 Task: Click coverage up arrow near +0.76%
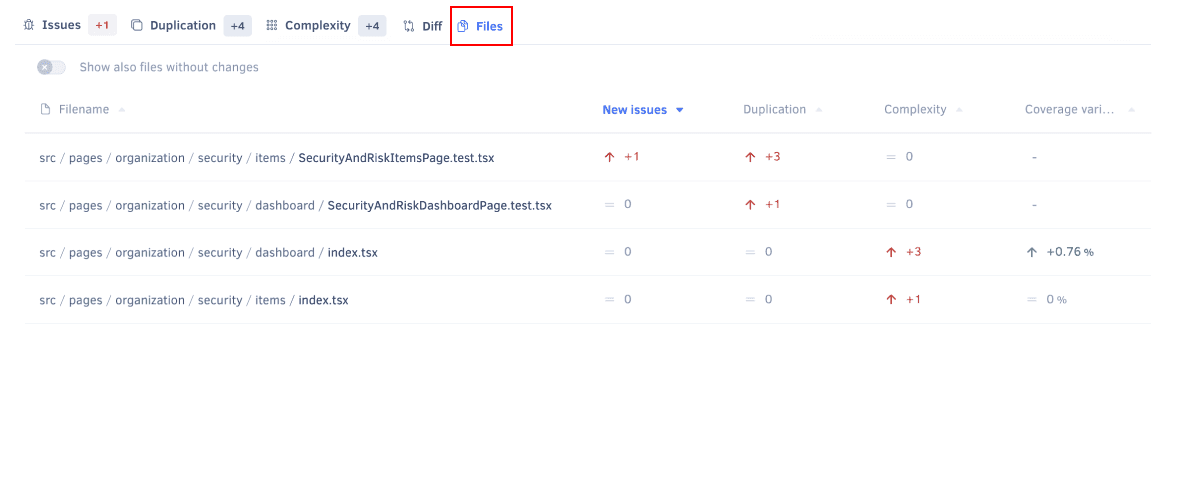tap(1032, 252)
